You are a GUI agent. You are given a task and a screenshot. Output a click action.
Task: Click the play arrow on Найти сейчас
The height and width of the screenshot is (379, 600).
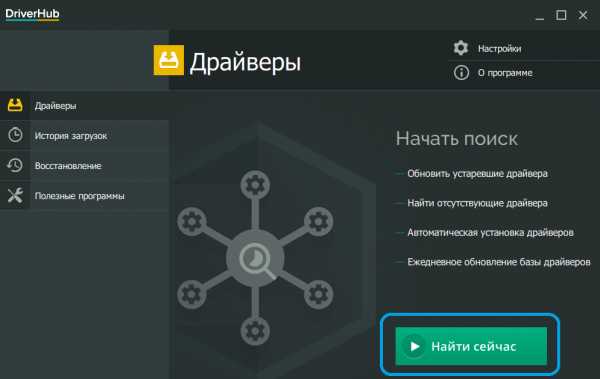414,346
